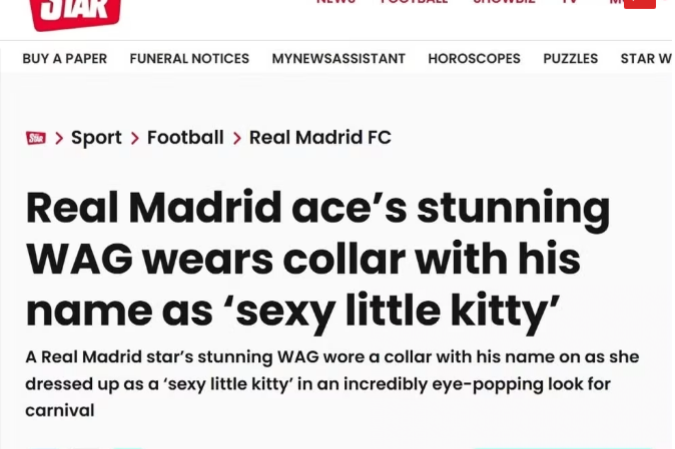
Task: Open MyNewsAssistant from the secondary nav
Action: click(338, 58)
